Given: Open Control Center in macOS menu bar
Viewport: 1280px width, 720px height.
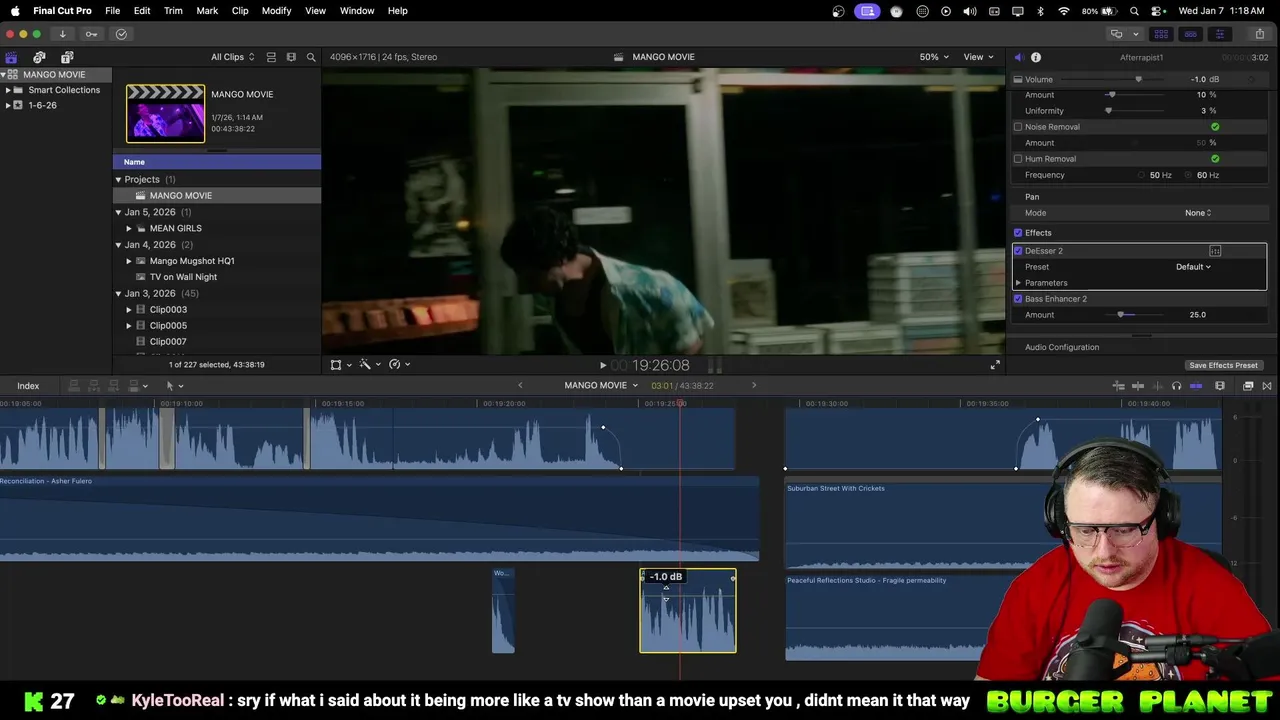Looking at the screenshot, I should click(1157, 11).
